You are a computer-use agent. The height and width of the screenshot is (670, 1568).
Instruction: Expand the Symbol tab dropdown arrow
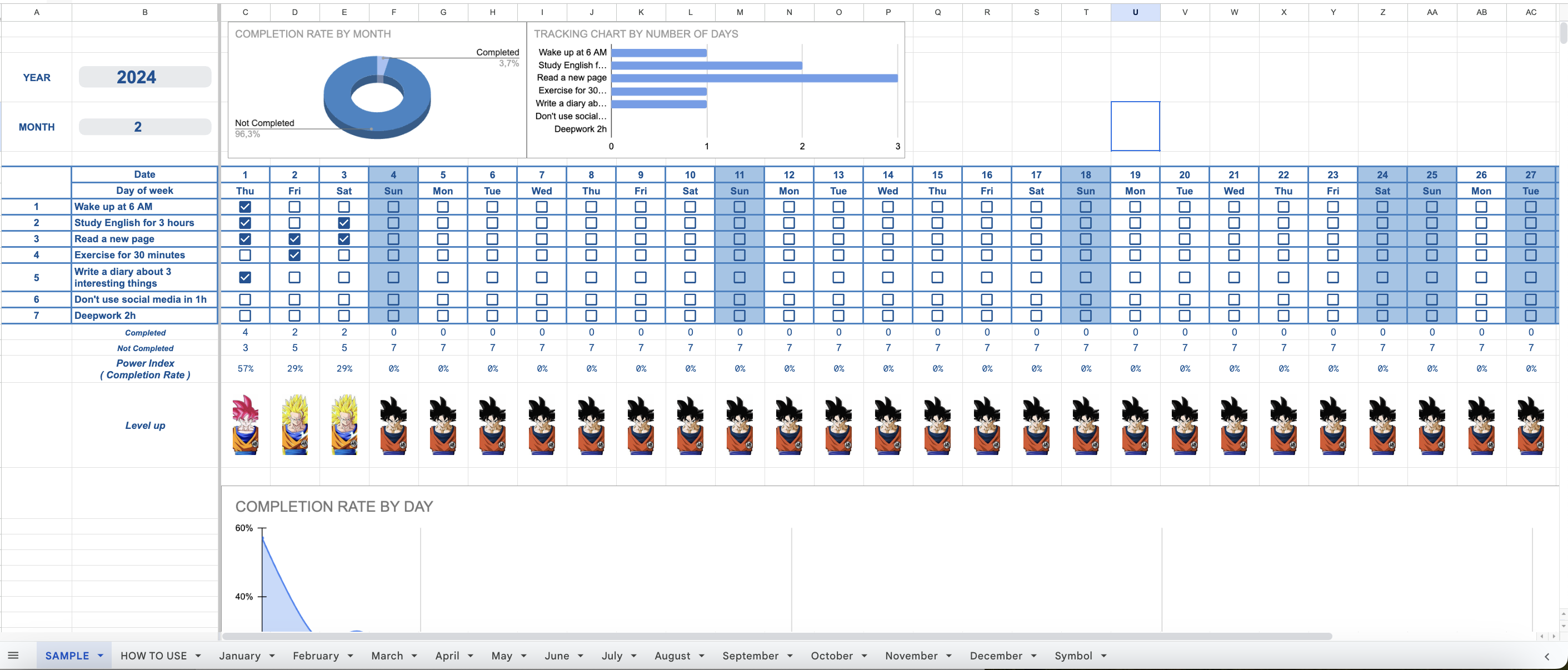click(x=1103, y=656)
